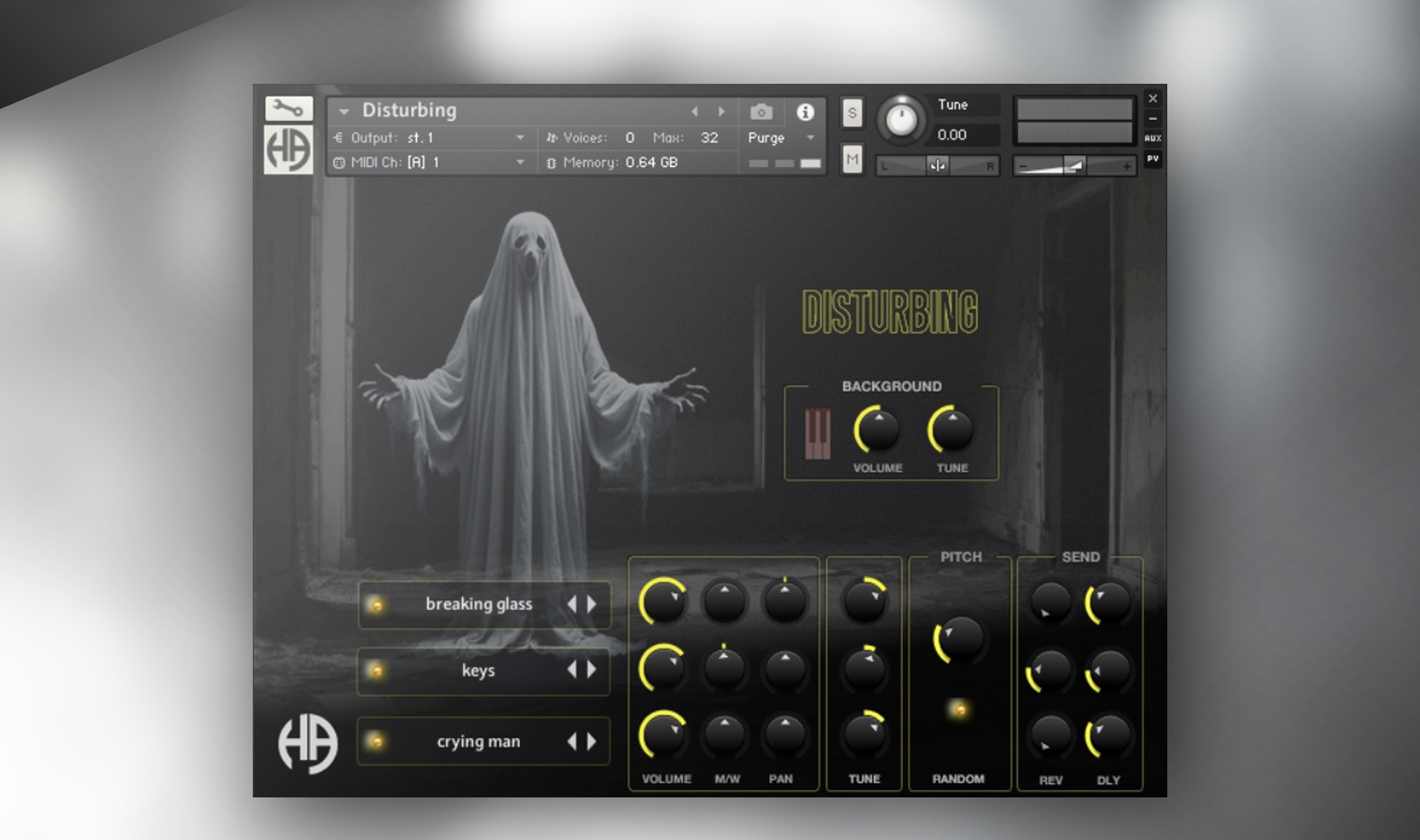Adjust the Tune knob in the header
Image resolution: width=1420 pixels, height=840 pixels.
click(901, 119)
